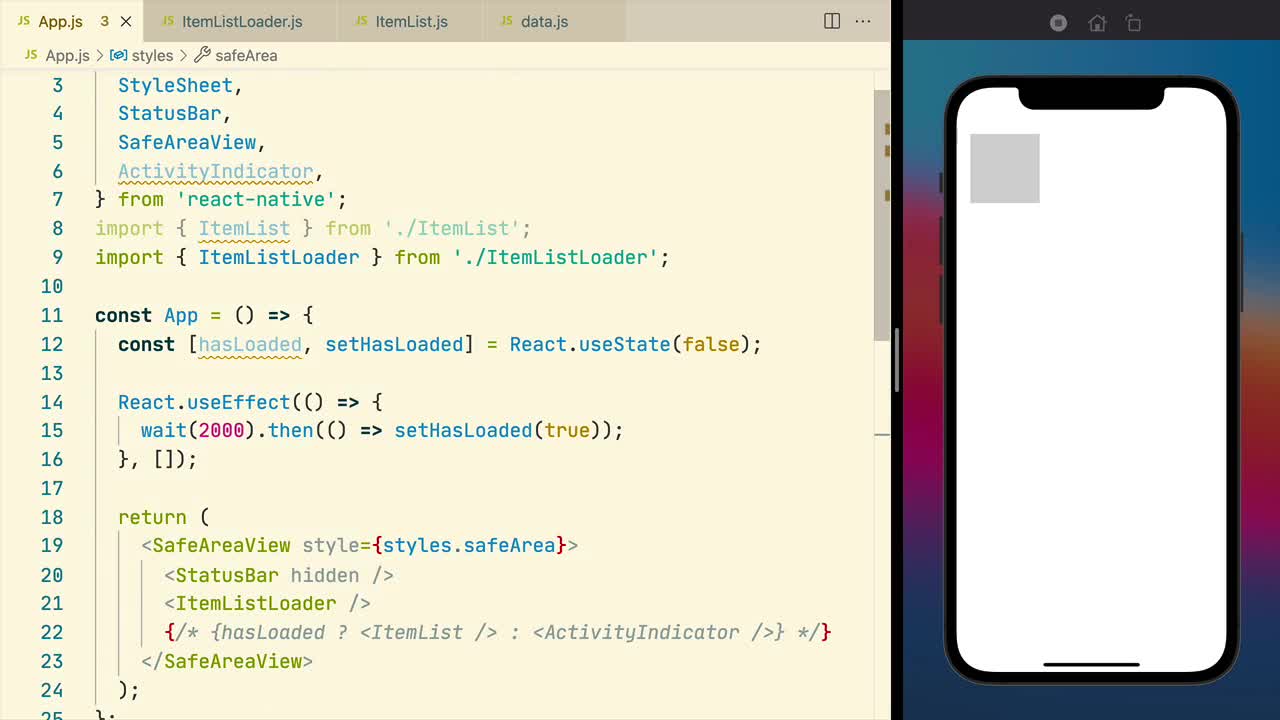Screen dimensions: 1280x720
Task: Expand the App.js breadcrumb dropdown
Action: point(67,56)
